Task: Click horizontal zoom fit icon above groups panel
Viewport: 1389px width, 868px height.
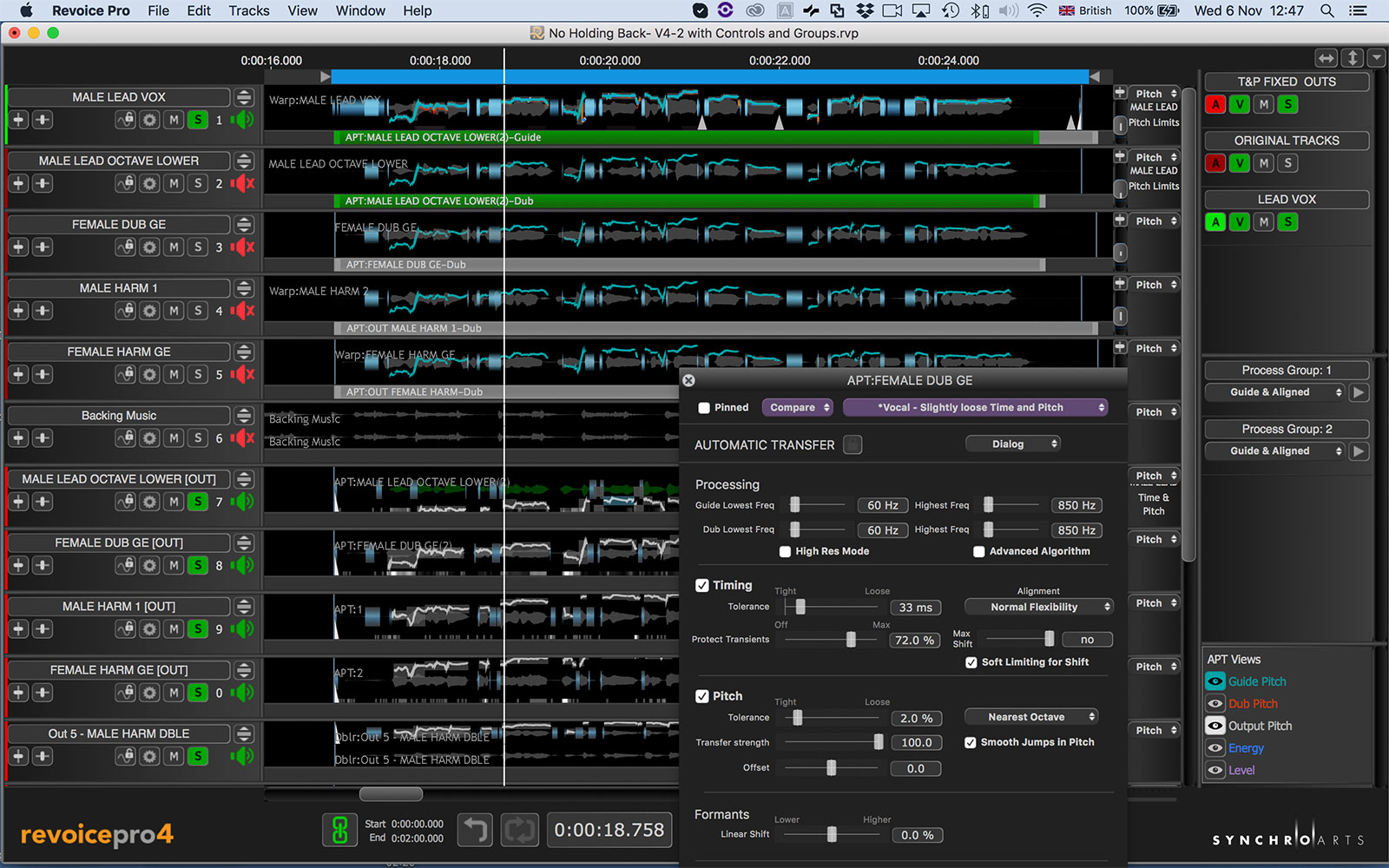Action: [1326, 58]
